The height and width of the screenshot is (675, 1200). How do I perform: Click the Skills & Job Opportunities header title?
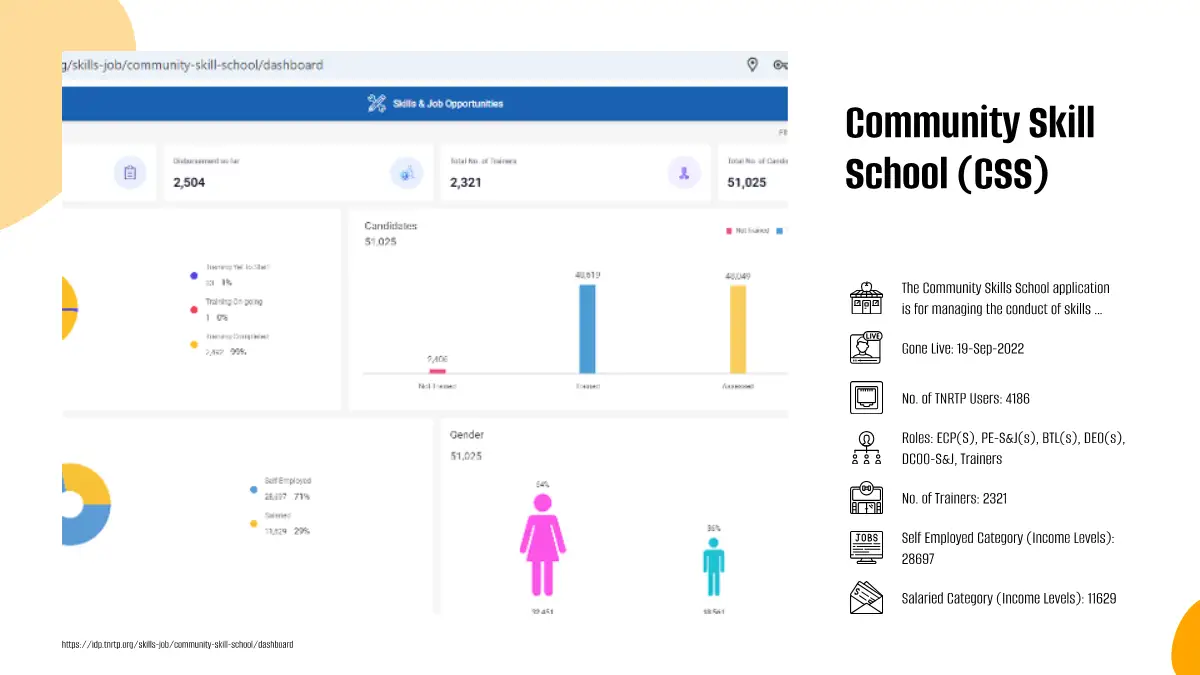447,104
